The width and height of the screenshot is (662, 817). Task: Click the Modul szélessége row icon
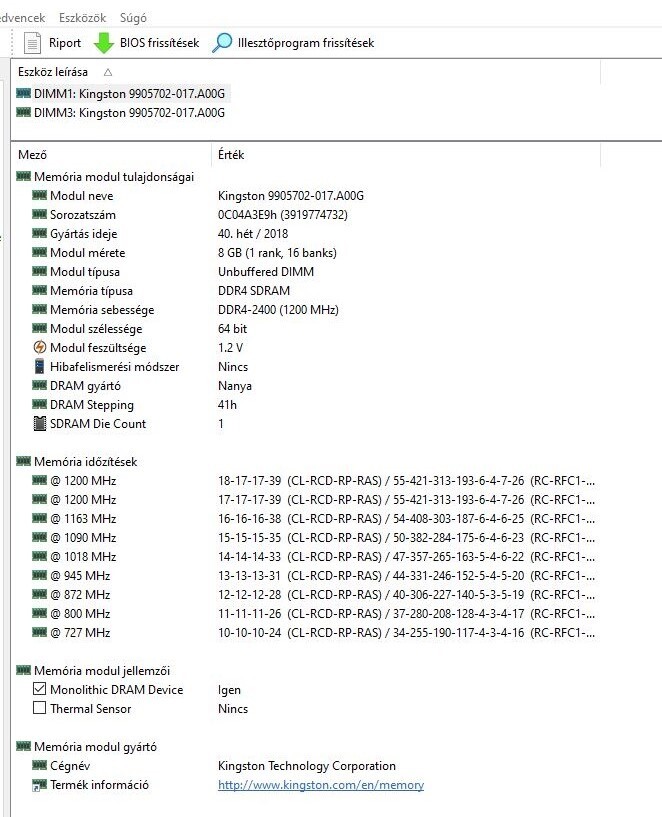[x=40, y=328]
